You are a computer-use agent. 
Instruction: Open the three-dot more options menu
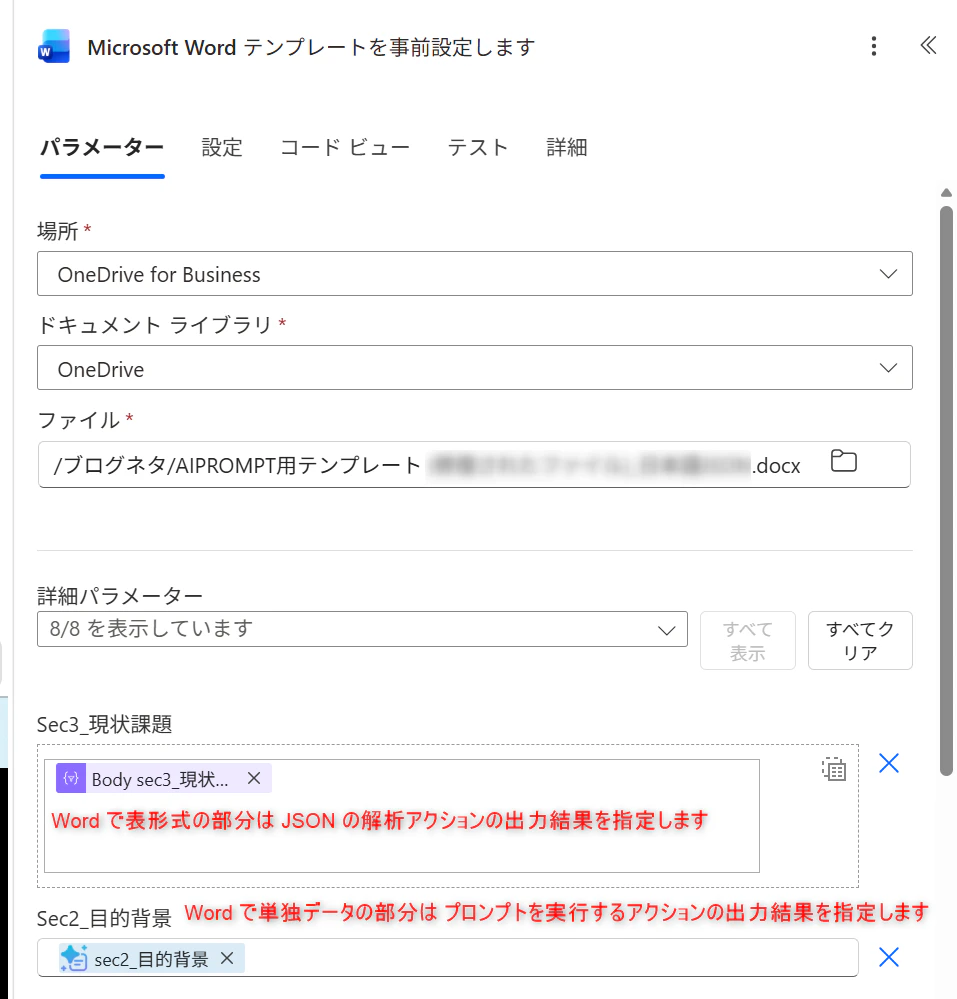[x=874, y=46]
